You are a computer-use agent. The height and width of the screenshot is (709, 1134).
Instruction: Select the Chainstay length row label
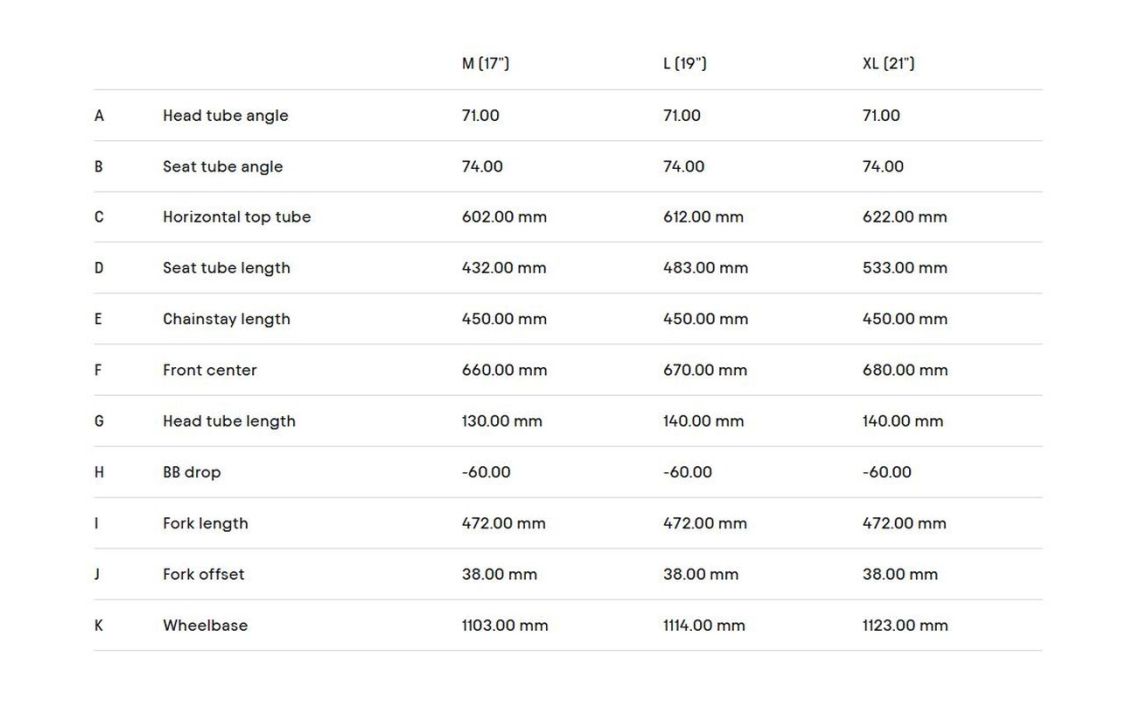coord(226,319)
